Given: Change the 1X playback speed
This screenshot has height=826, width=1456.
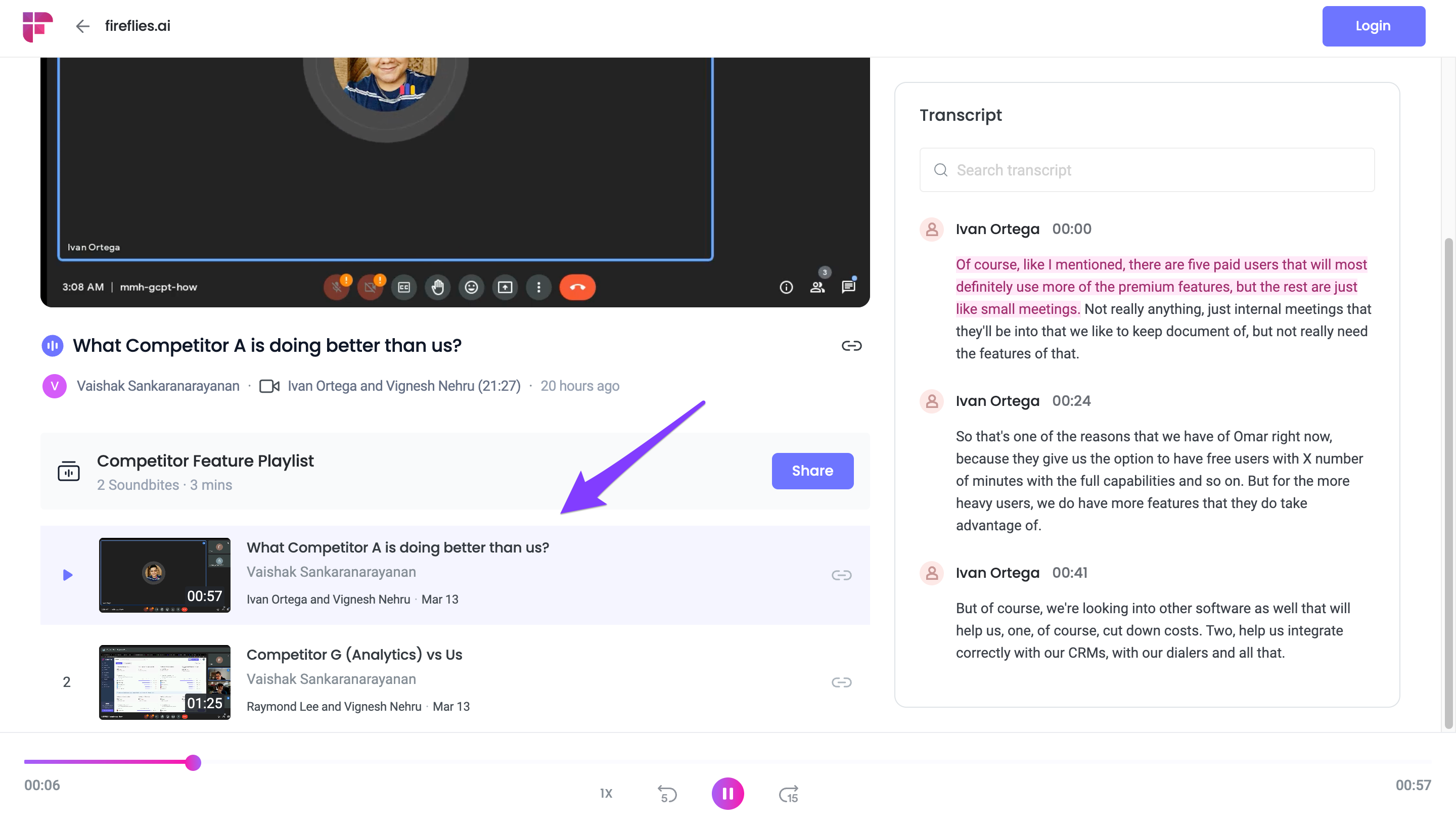Looking at the screenshot, I should point(606,794).
